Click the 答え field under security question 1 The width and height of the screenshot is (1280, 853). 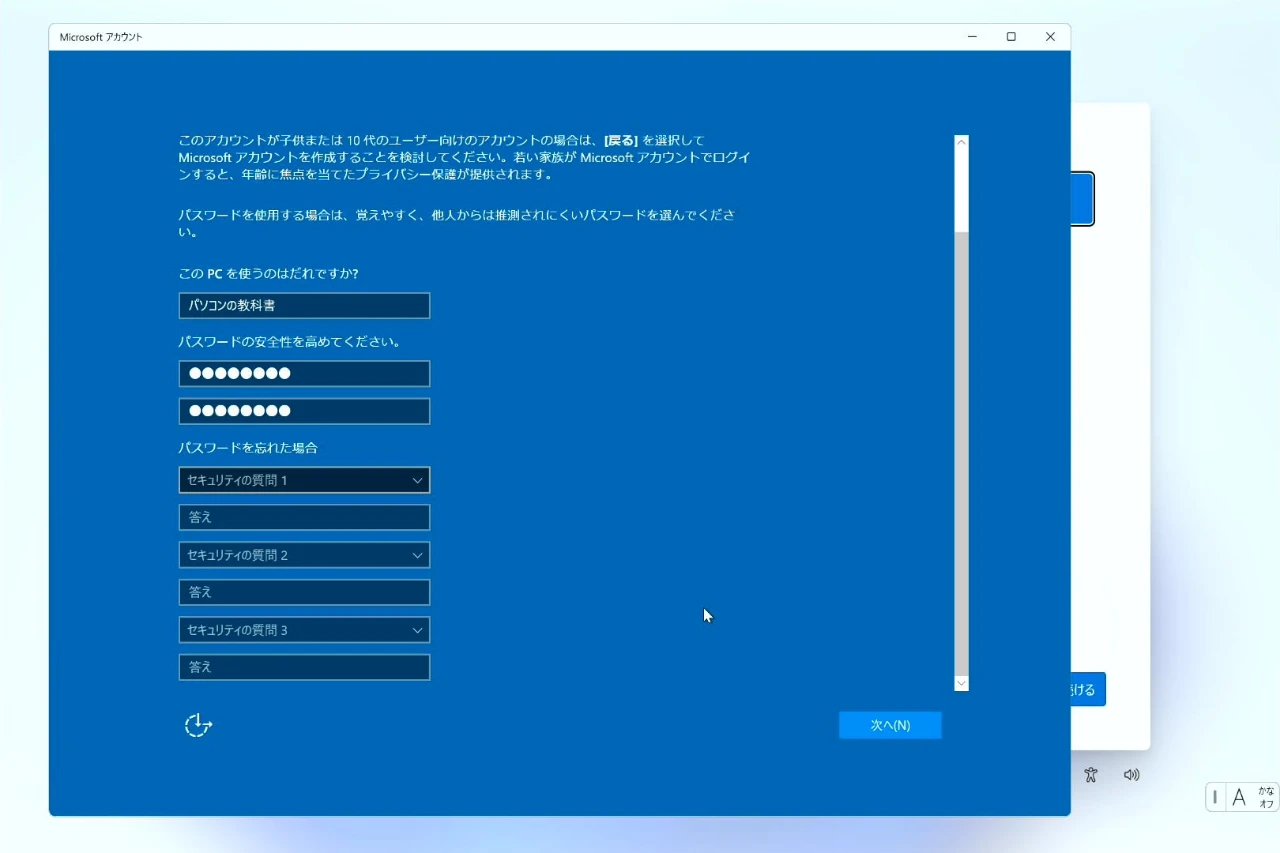304,518
